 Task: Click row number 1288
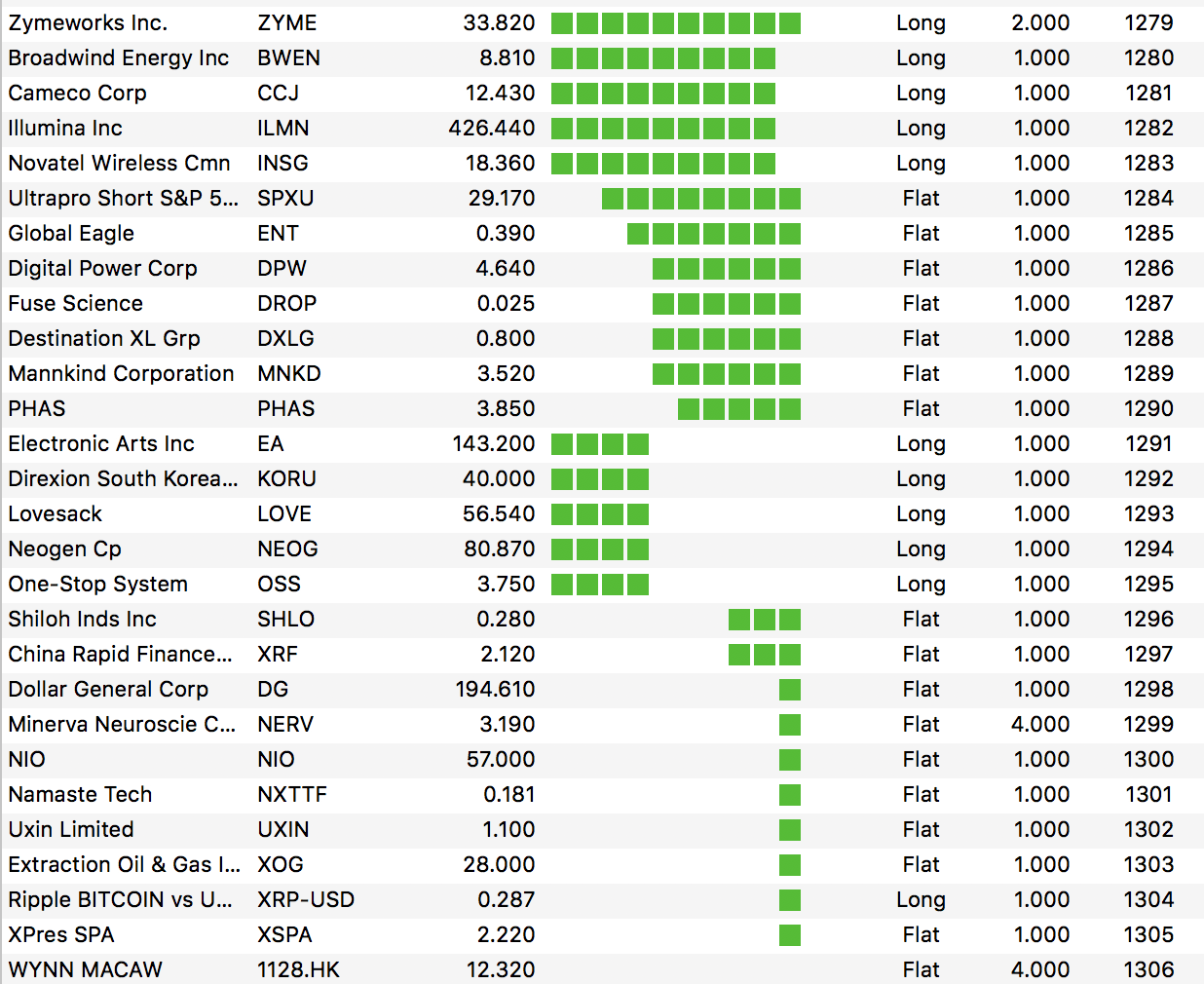(x=1148, y=338)
